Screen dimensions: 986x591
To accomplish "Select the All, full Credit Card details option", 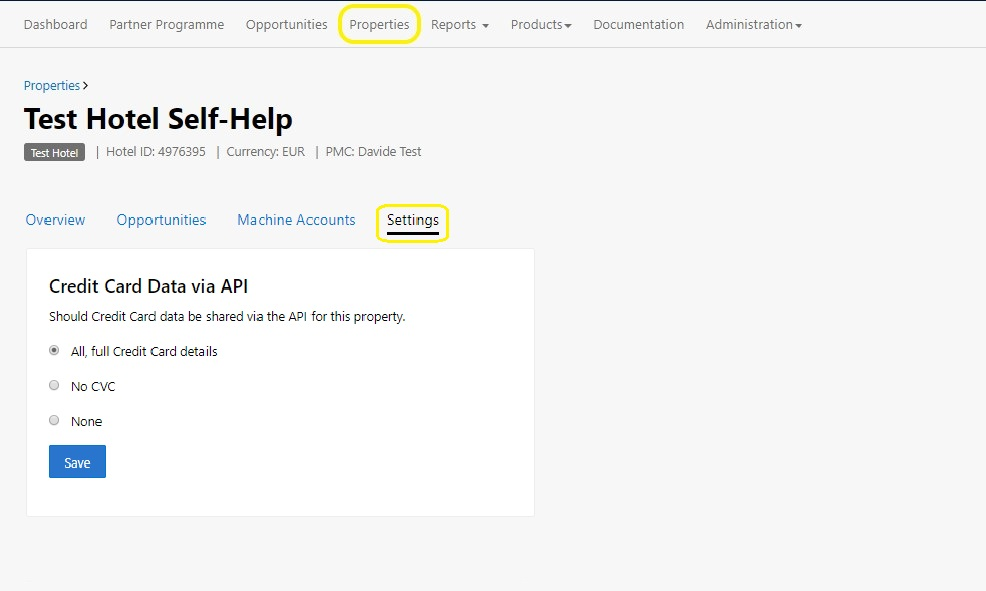I will point(54,351).
